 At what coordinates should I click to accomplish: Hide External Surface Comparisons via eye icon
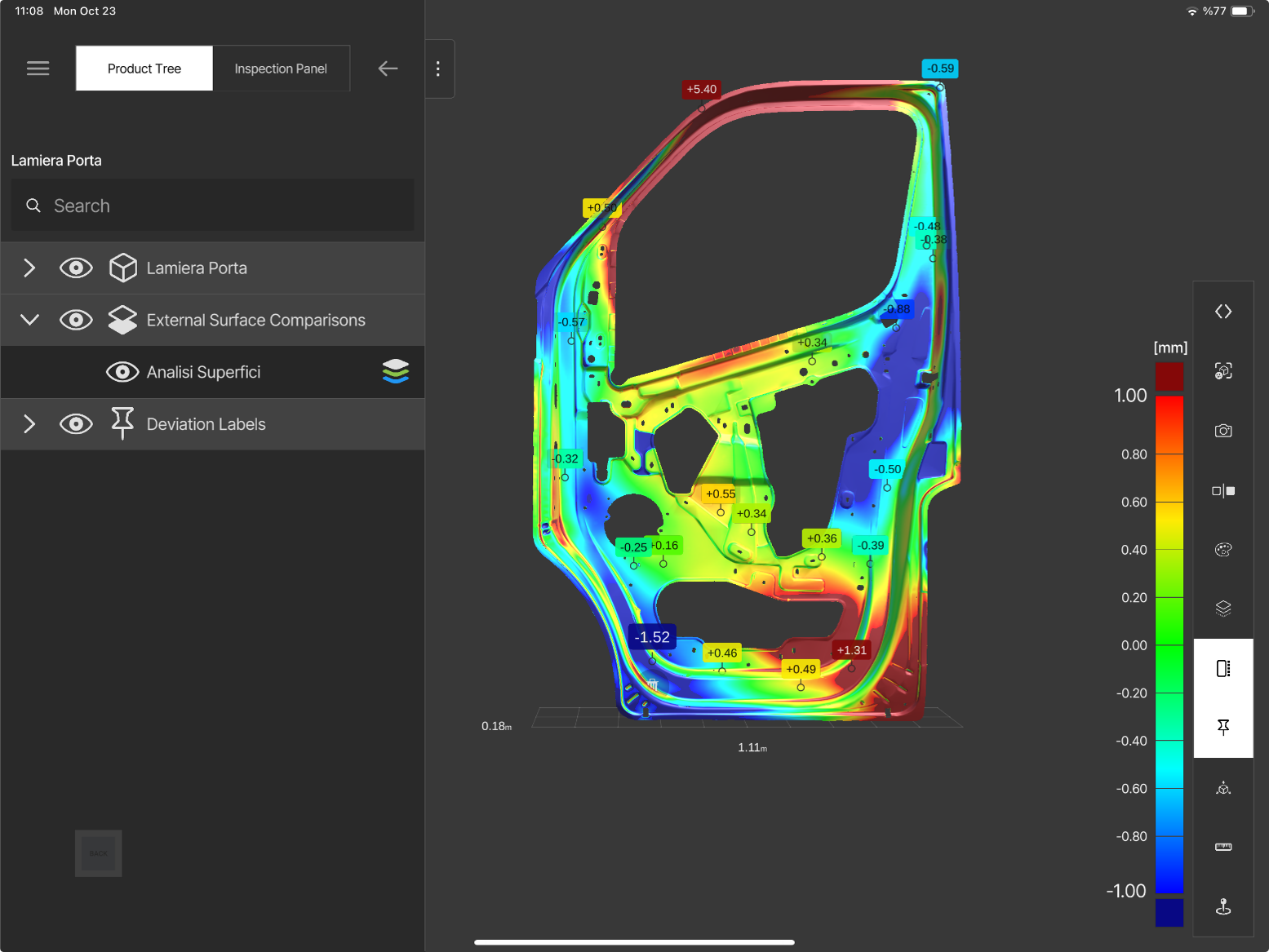76,320
